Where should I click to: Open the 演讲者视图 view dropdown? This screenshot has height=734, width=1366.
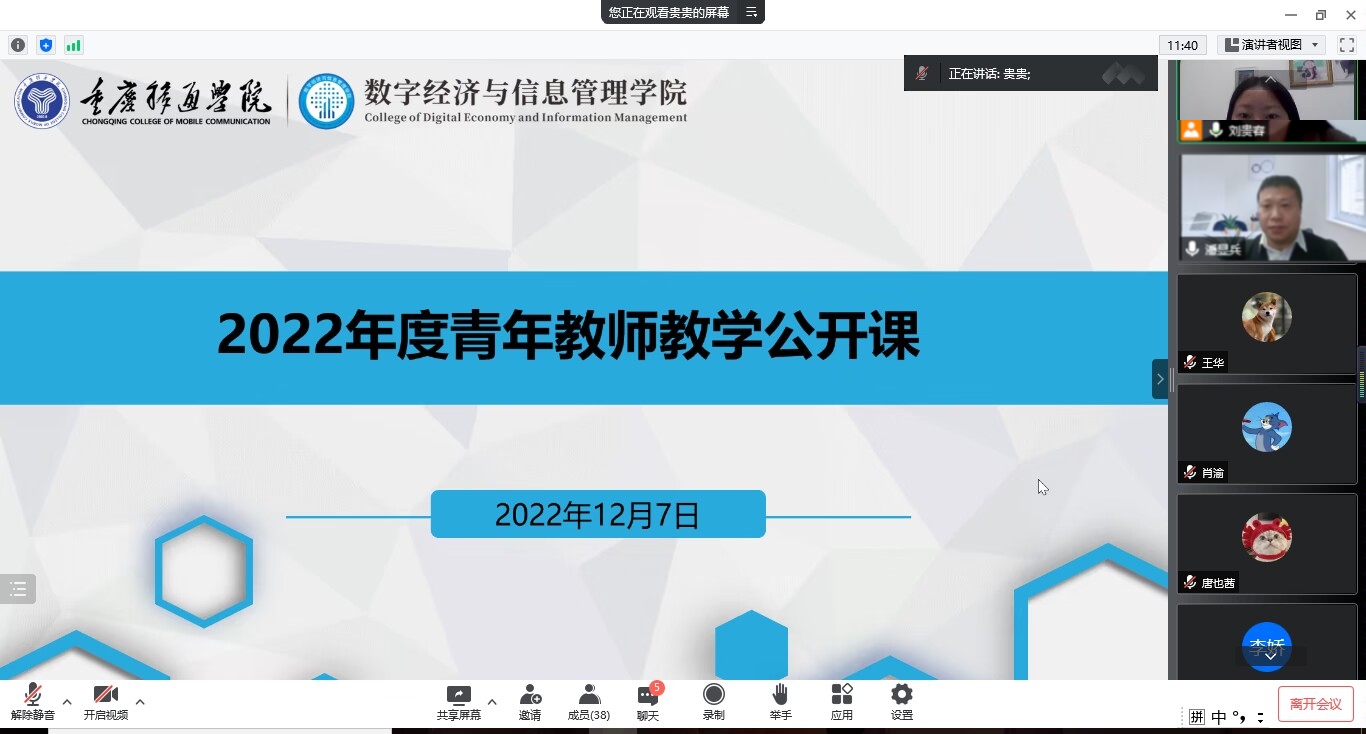[1272, 45]
